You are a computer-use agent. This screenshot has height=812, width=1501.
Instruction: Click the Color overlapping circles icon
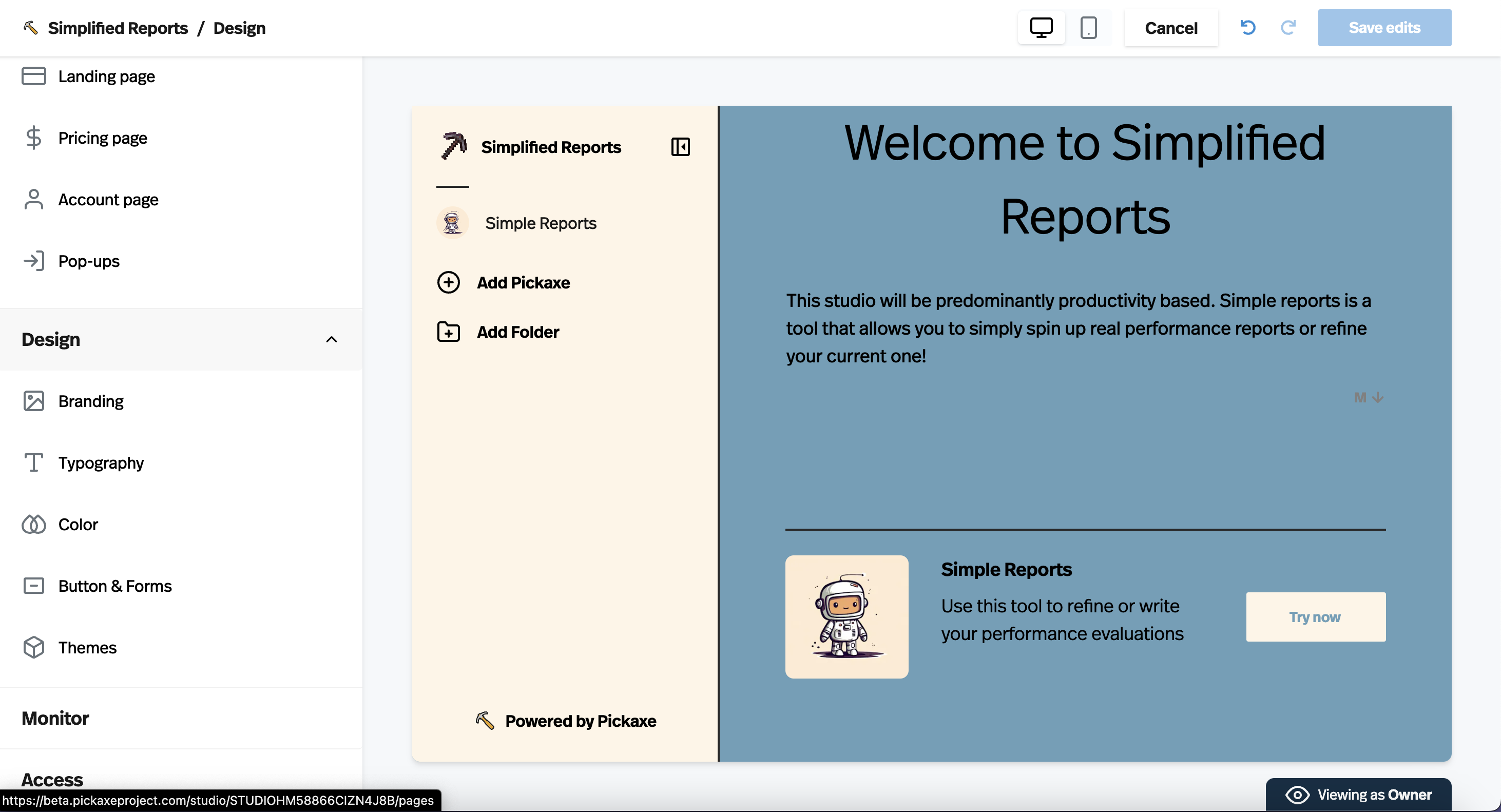[x=34, y=524]
